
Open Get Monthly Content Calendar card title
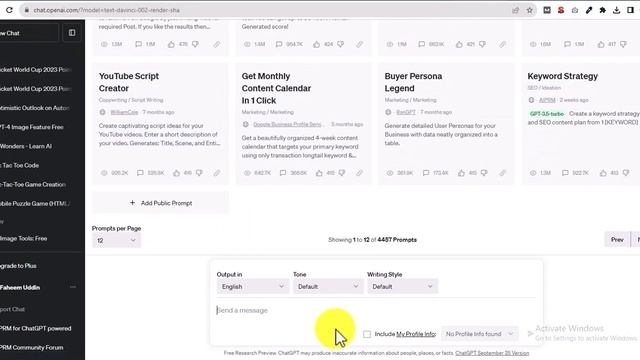(x=276, y=88)
